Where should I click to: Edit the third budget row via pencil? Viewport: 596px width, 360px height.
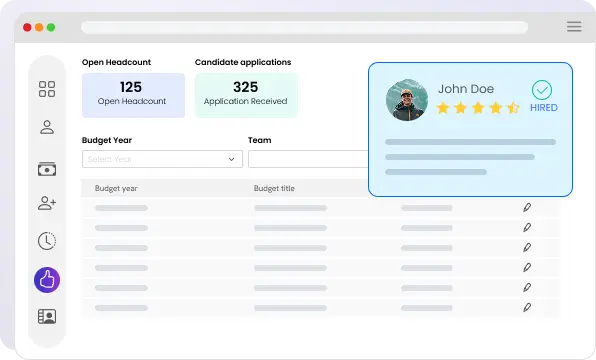coord(527,247)
